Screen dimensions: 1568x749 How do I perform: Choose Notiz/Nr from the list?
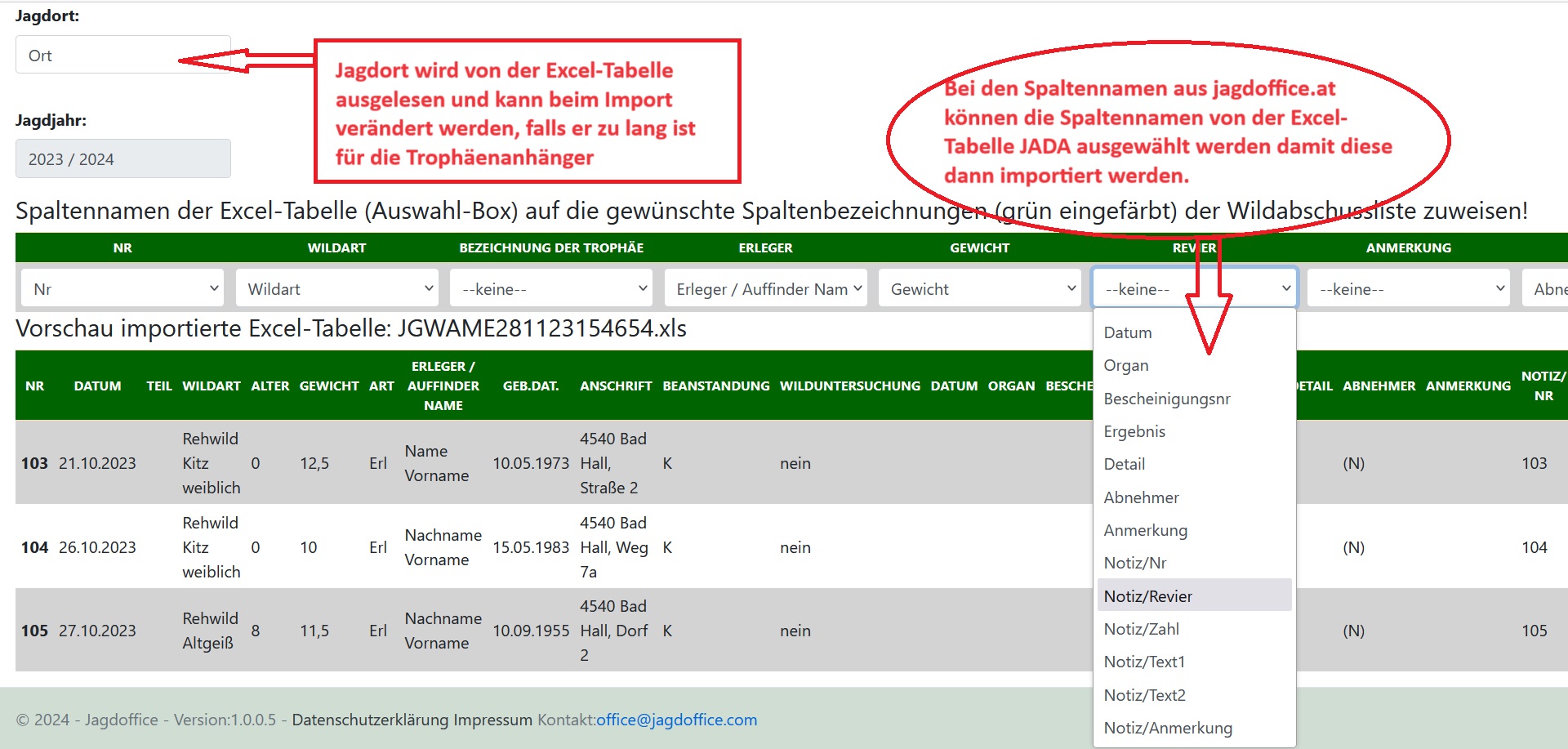click(x=1135, y=563)
